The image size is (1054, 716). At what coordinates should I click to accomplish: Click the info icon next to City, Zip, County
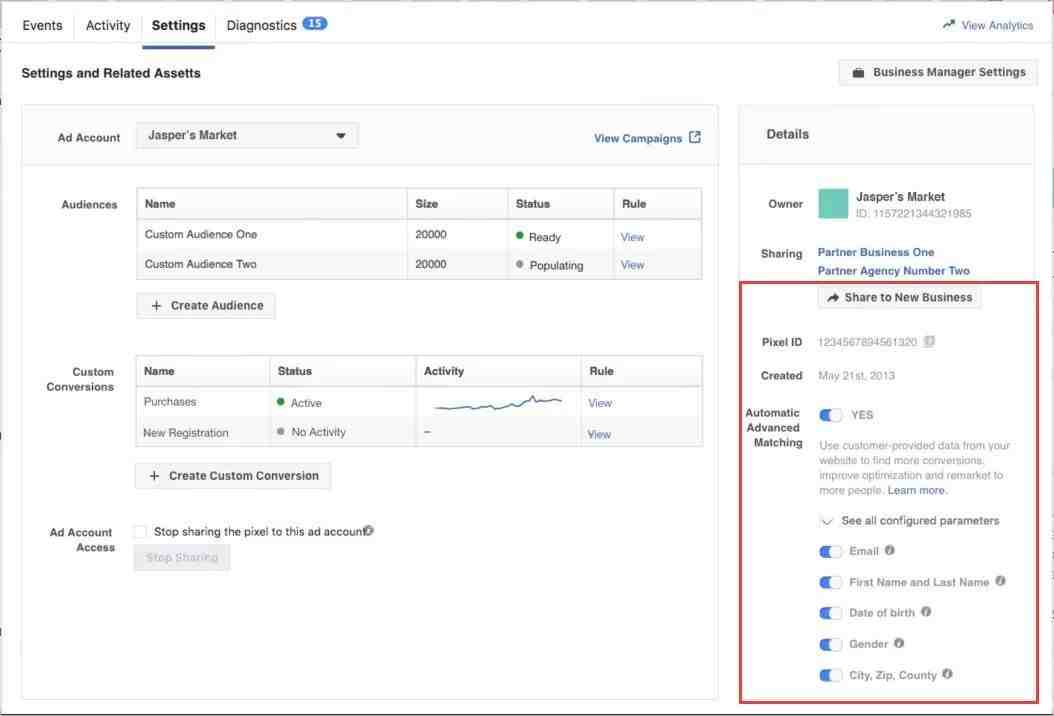point(947,674)
